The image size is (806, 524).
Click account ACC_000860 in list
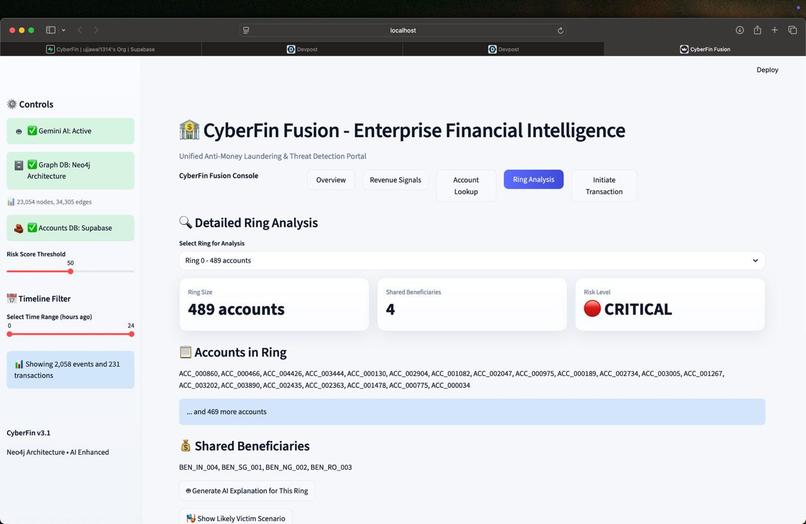198,373
